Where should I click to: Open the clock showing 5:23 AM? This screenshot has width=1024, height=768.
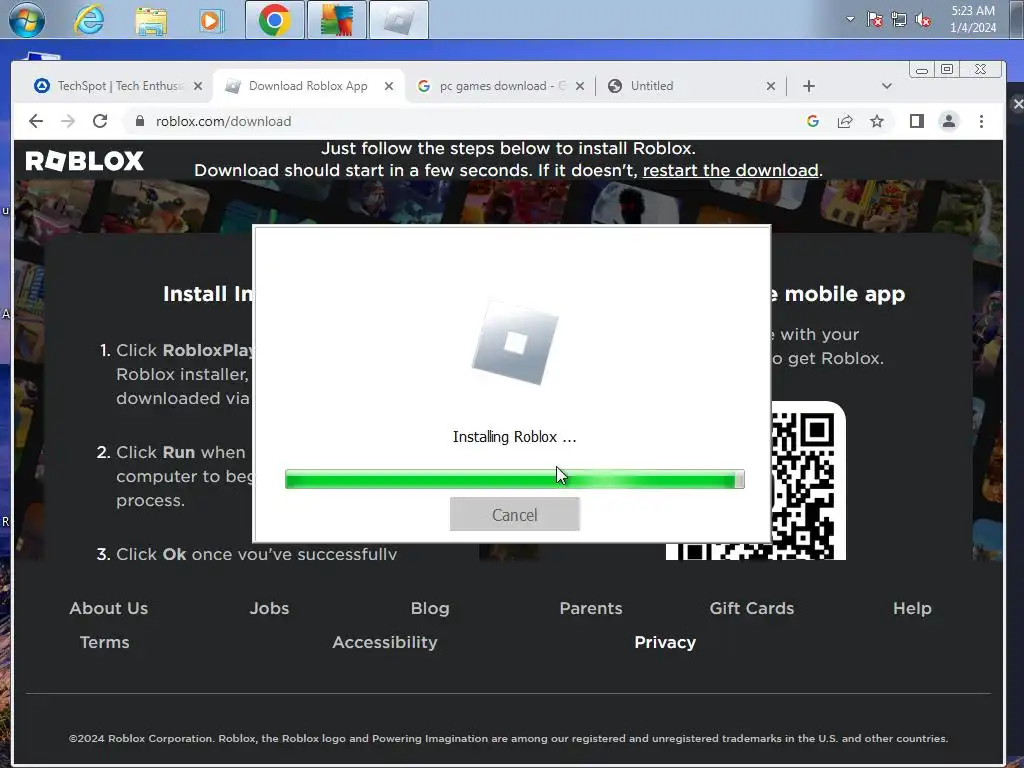(973, 19)
